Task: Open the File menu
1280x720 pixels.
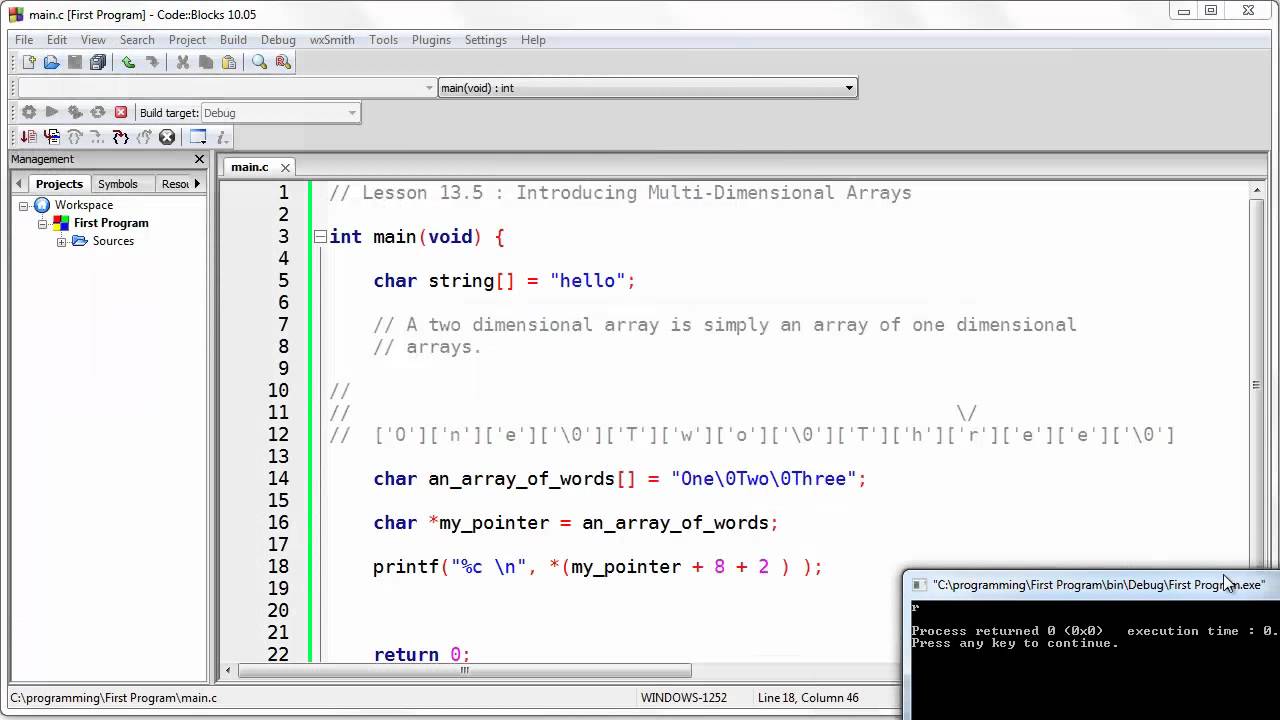Action: (x=24, y=40)
